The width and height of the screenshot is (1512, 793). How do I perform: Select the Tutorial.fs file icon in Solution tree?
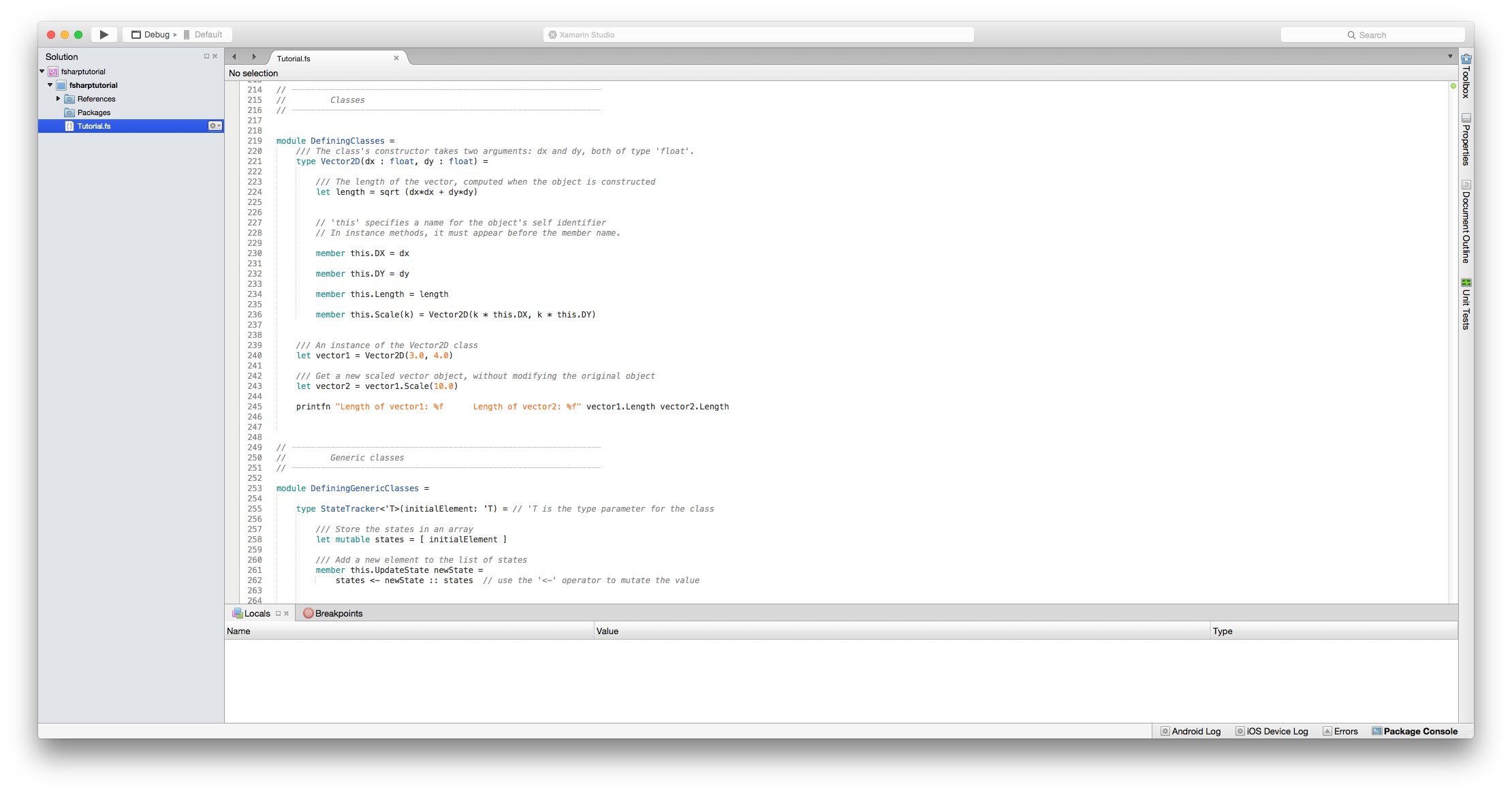[69, 126]
